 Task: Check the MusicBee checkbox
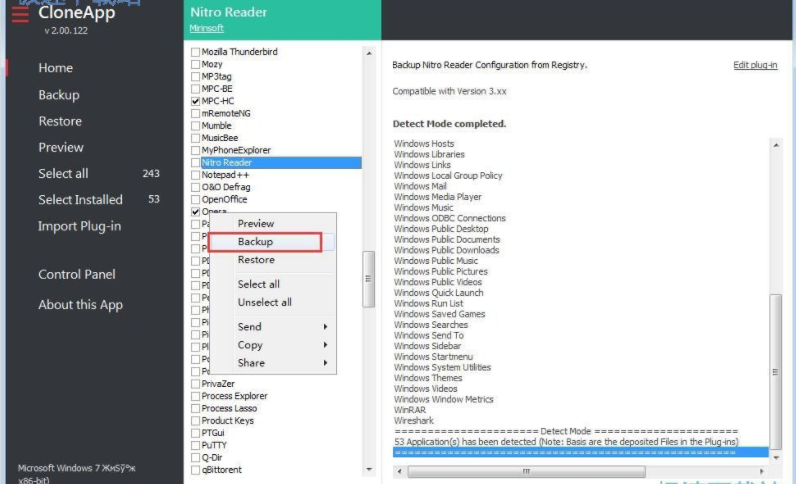(195, 138)
